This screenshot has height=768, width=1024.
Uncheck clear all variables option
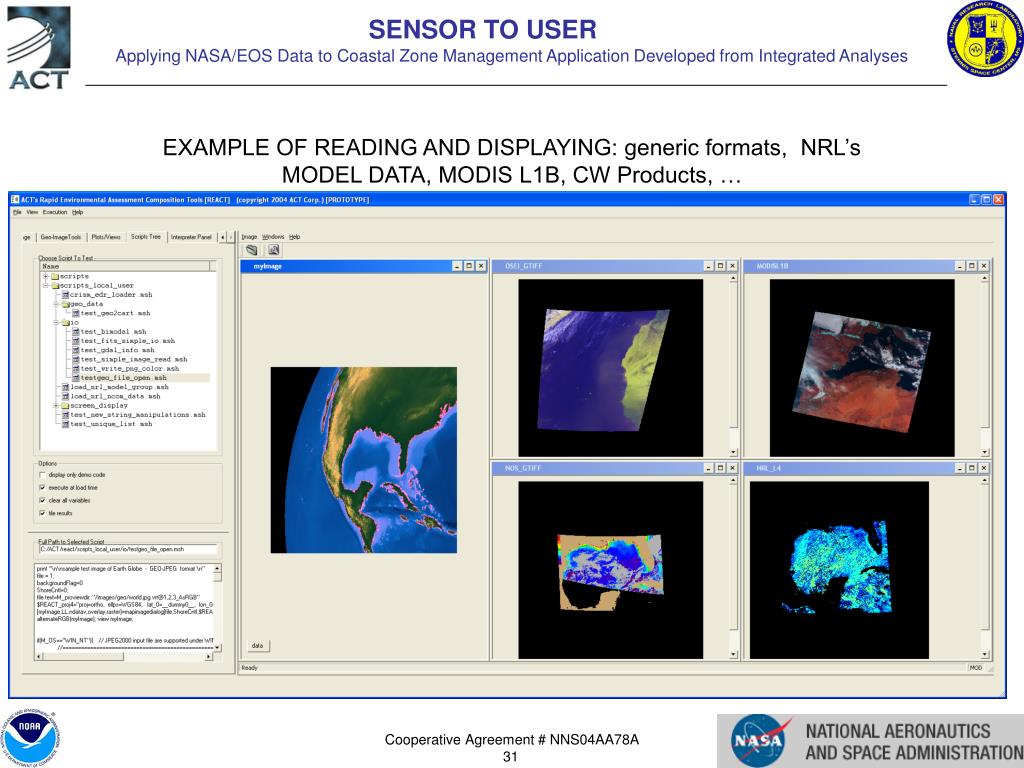click(x=42, y=500)
